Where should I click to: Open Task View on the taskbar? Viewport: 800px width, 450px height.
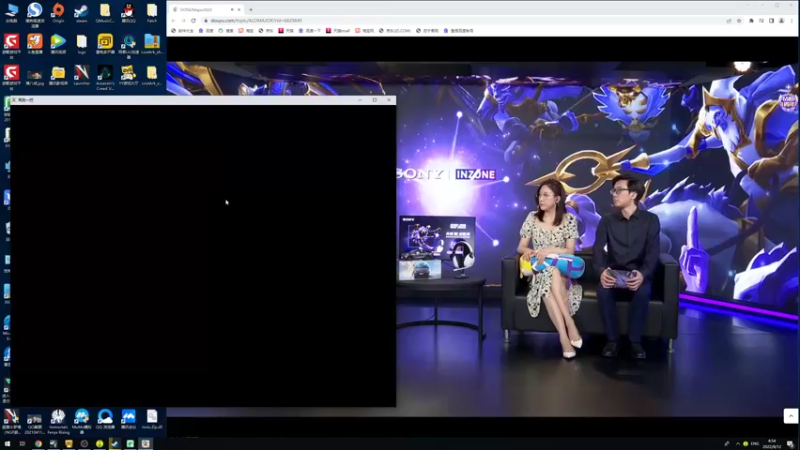click(22, 444)
